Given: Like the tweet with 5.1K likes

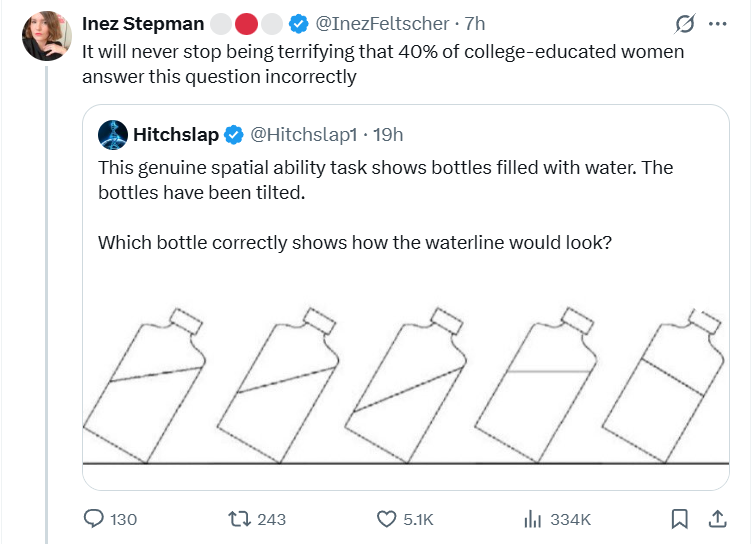Looking at the screenshot, I should pos(387,519).
